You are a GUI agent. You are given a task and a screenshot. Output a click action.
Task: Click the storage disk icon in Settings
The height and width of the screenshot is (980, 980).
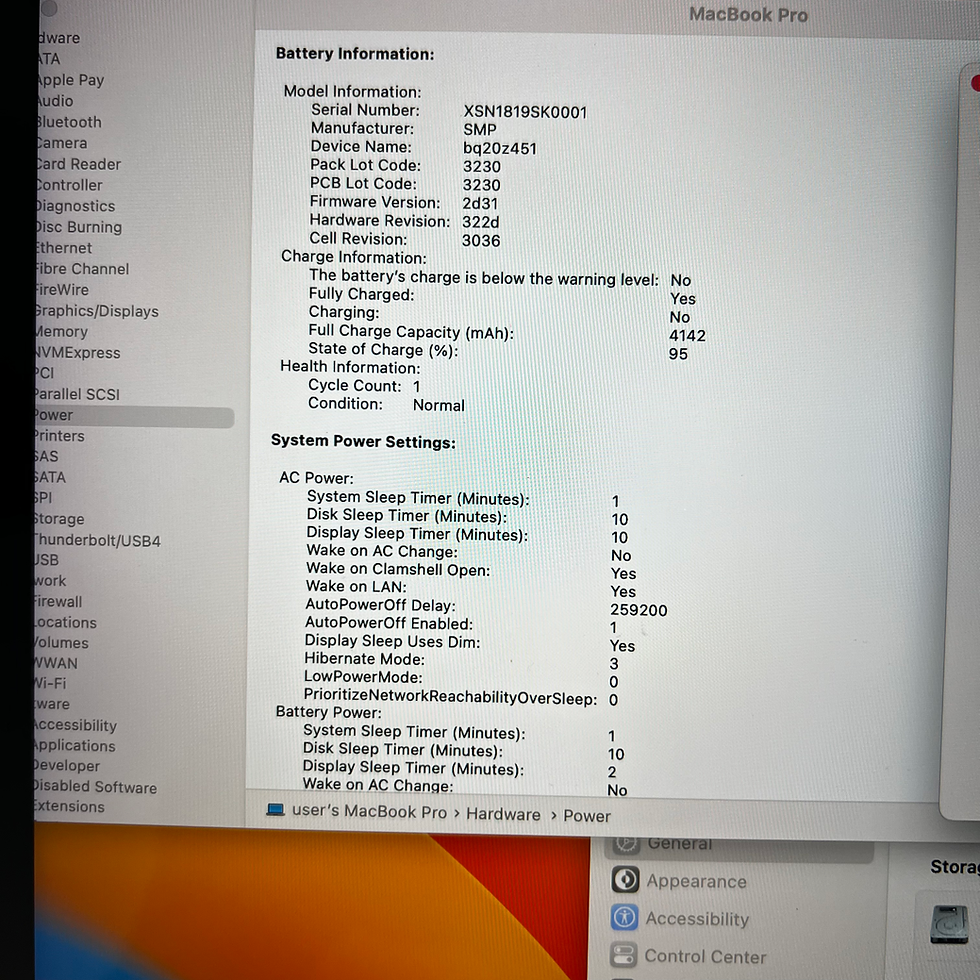click(x=949, y=924)
